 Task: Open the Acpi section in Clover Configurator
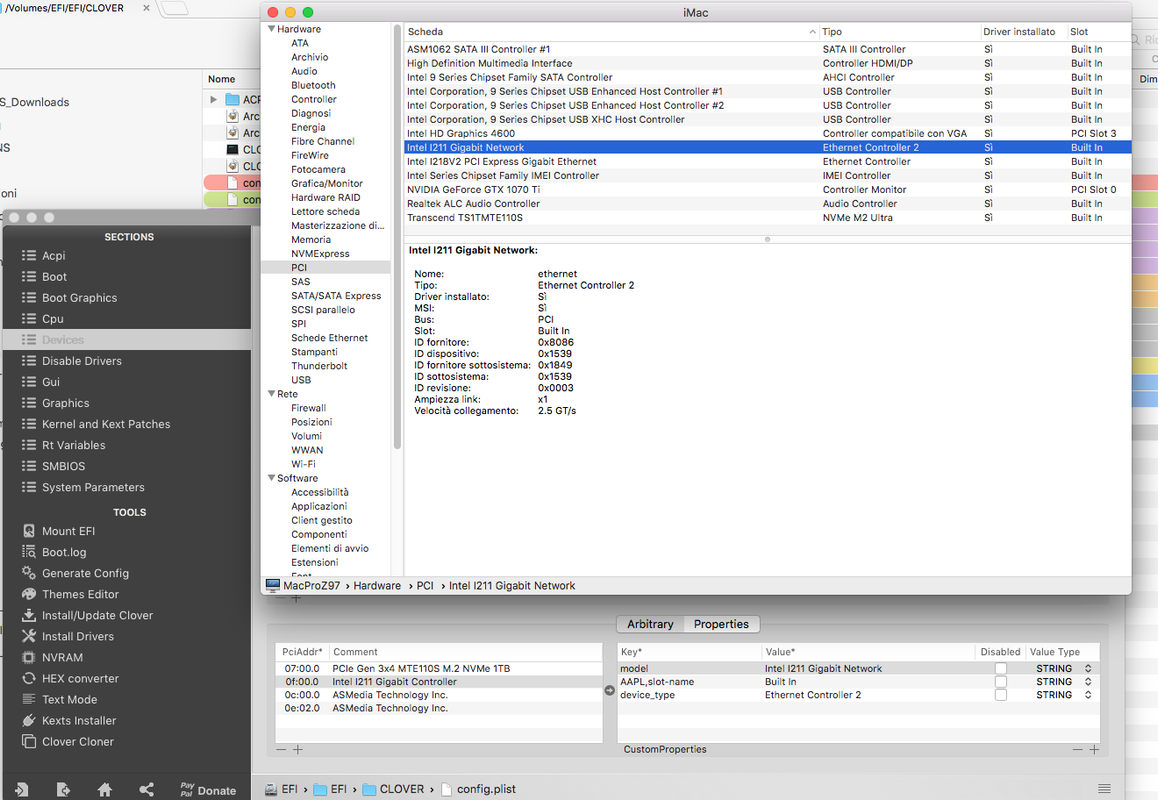click(53, 256)
